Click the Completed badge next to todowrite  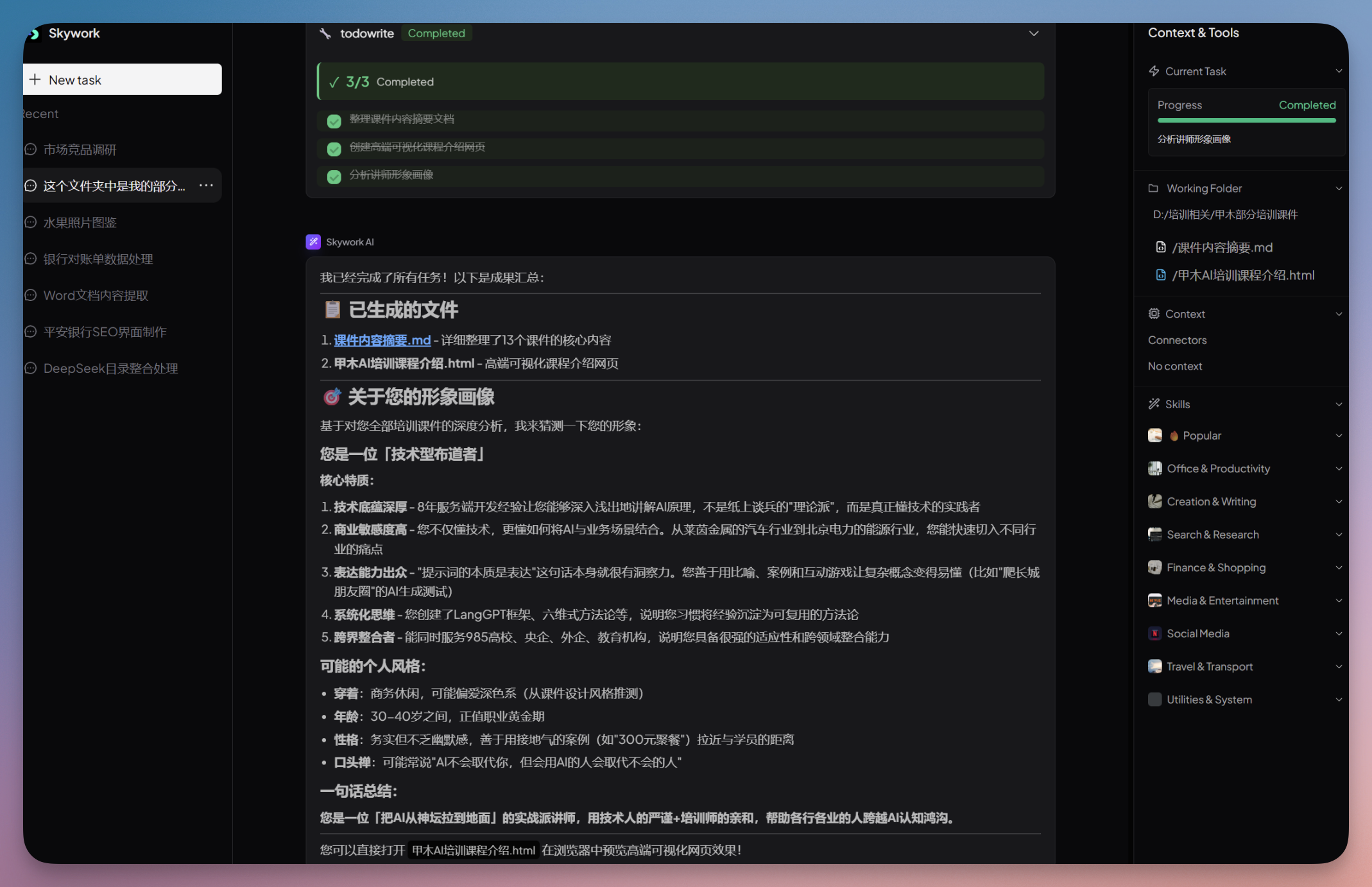pos(436,33)
